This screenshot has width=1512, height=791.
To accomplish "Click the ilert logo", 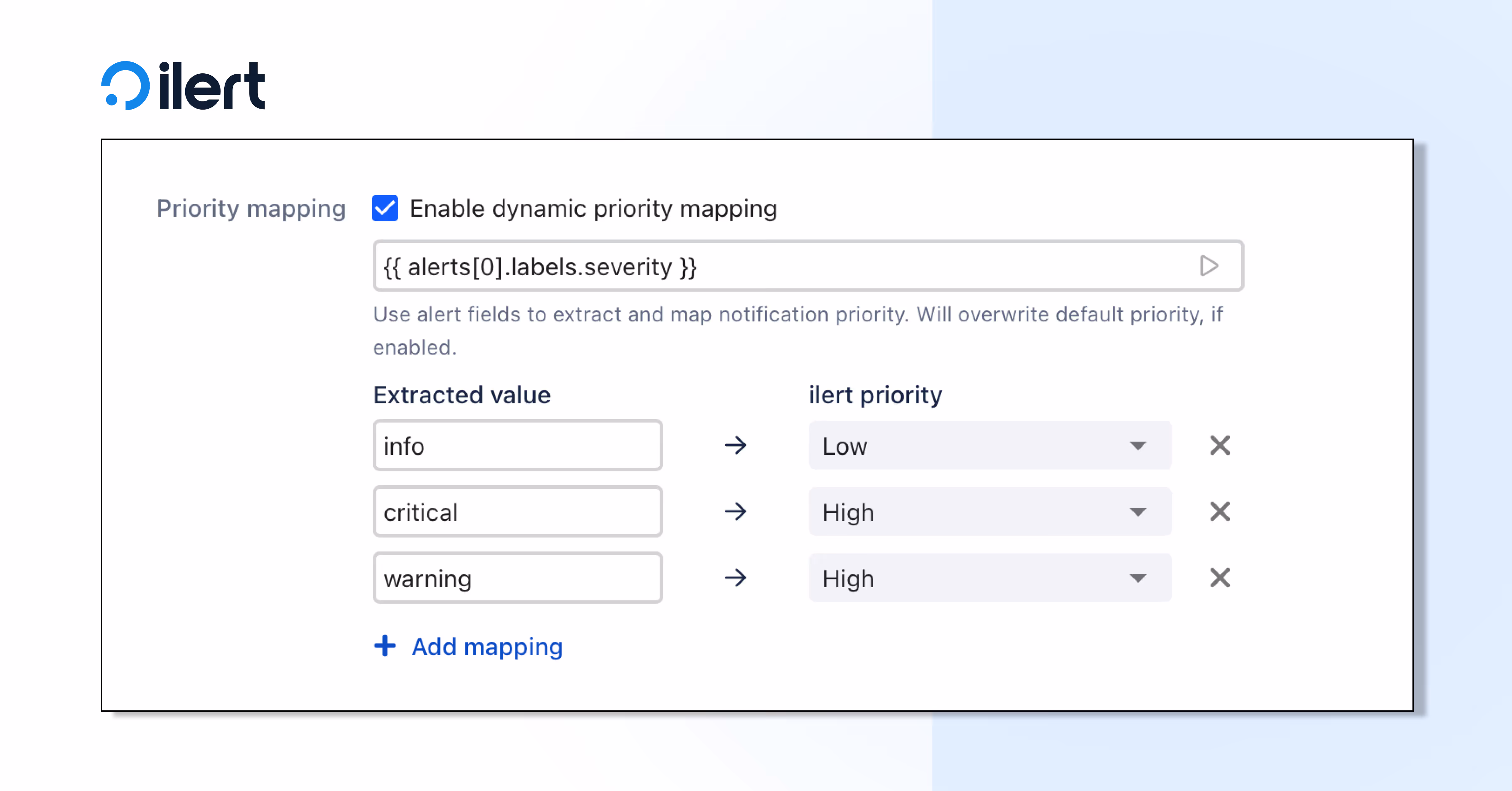I will [x=183, y=86].
